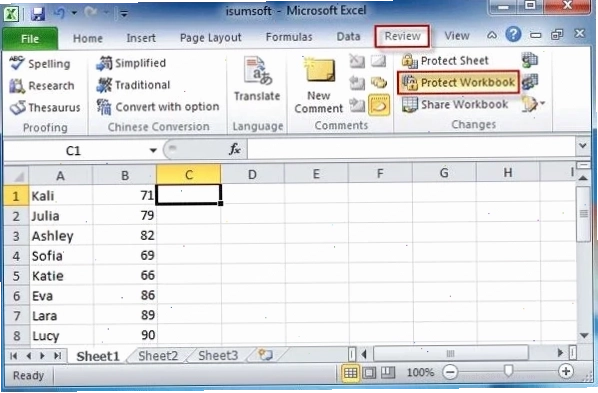The height and width of the screenshot is (393, 598).
Task: Click cell with value 86
Action: click(x=125, y=295)
